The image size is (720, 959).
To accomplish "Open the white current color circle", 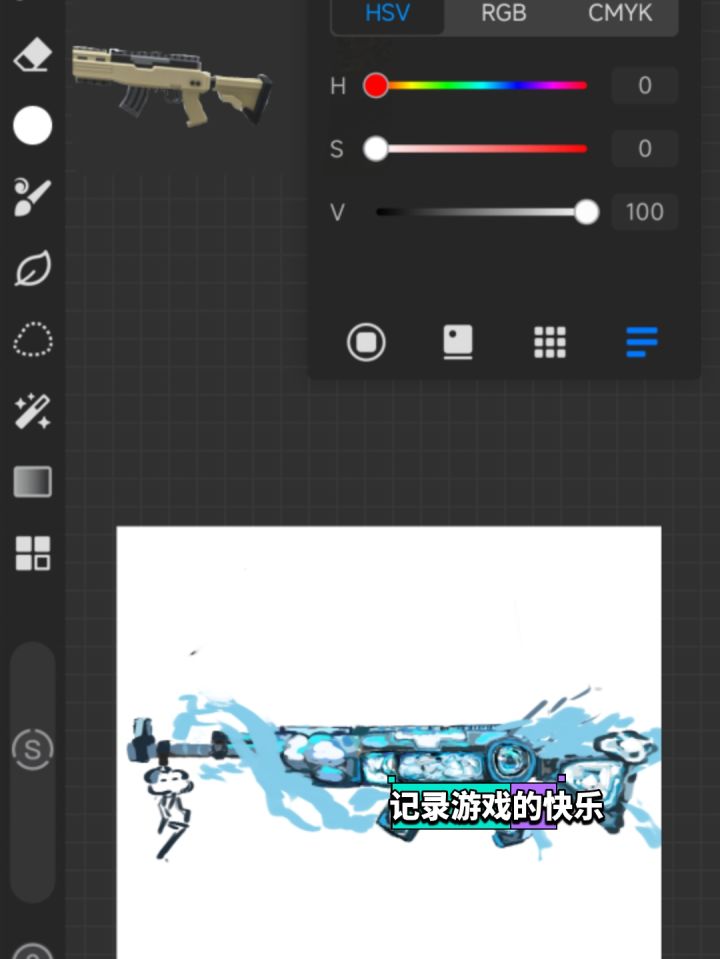I will [x=32, y=125].
